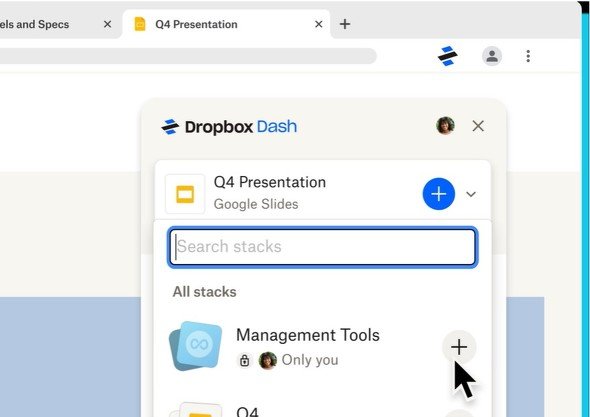590x417 pixels.
Task: Open the browser three-dot menu
Action: 528,56
